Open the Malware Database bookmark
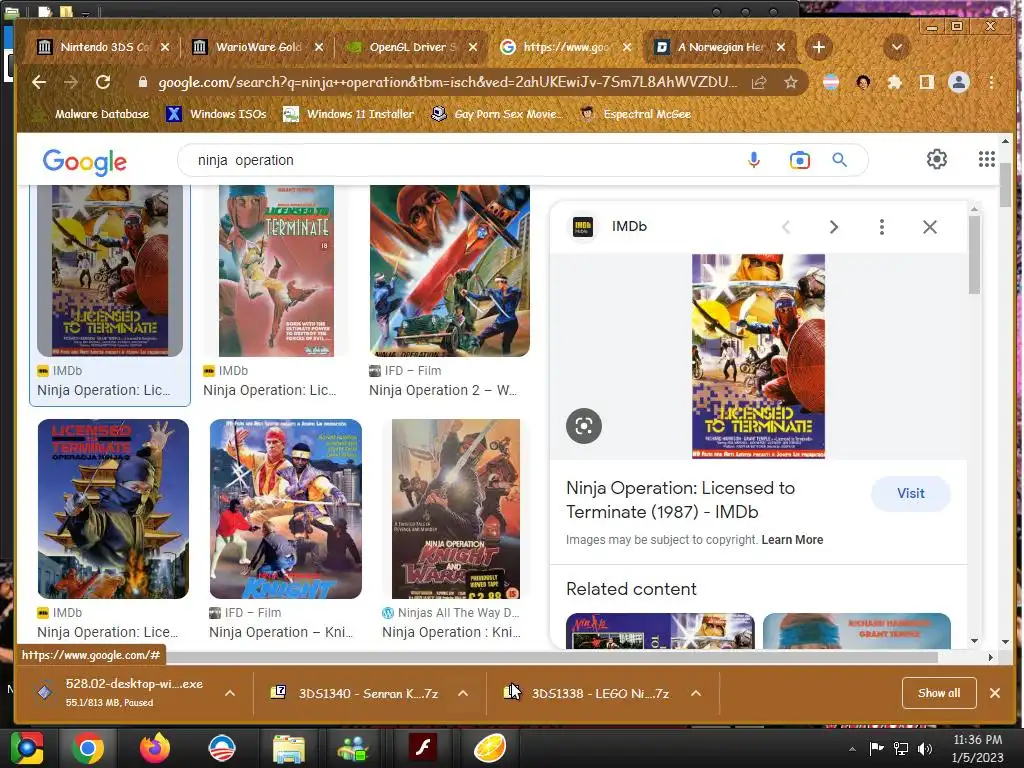Screen dimensions: 1024x768 [93, 114]
